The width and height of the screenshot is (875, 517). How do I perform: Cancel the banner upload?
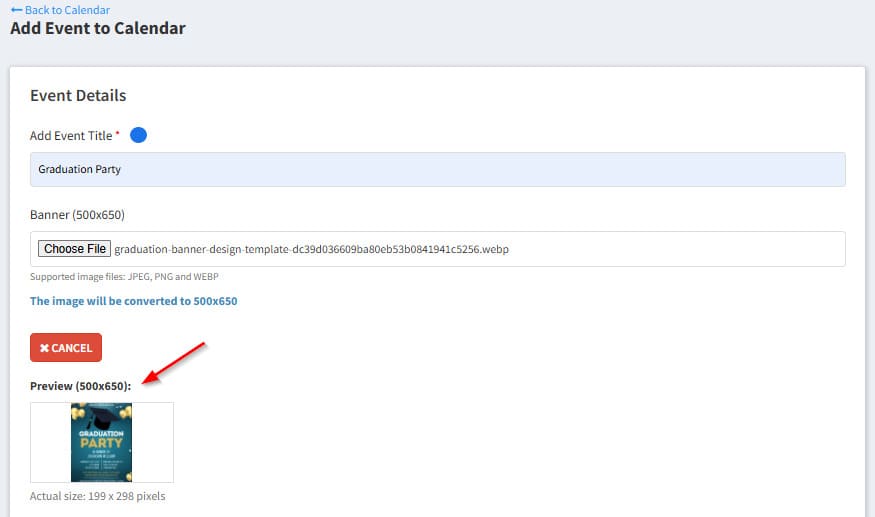(x=66, y=347)
